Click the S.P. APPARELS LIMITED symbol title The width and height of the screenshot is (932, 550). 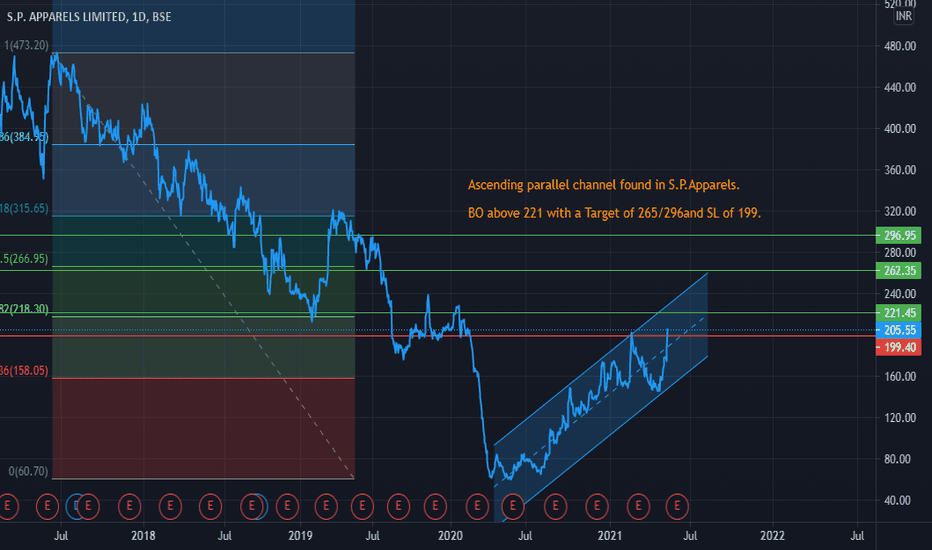[x=89, y=17]
